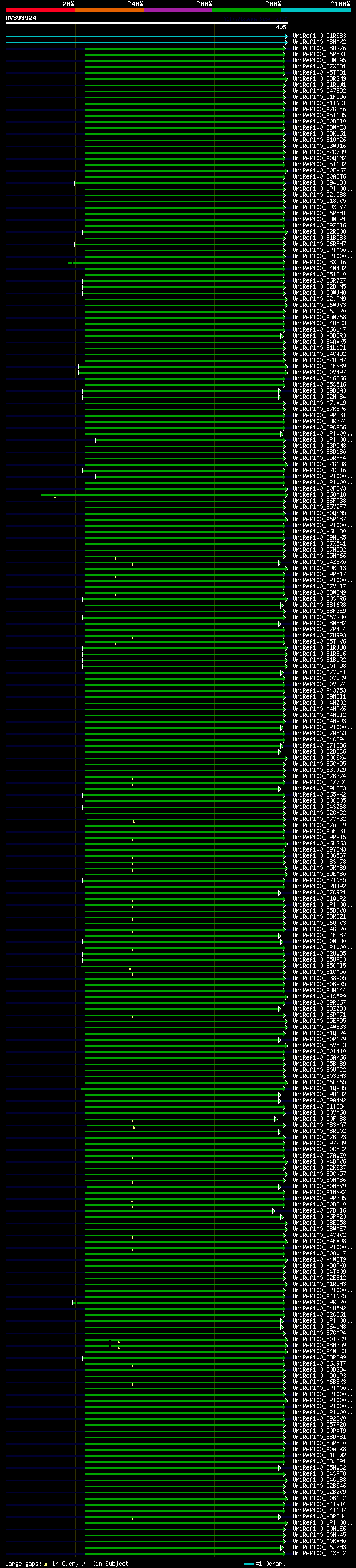Select the UniRef100_A9QWP3 entry
Image resolution: width=356 pixels, height=1568 pixels.
(319, 1376)
